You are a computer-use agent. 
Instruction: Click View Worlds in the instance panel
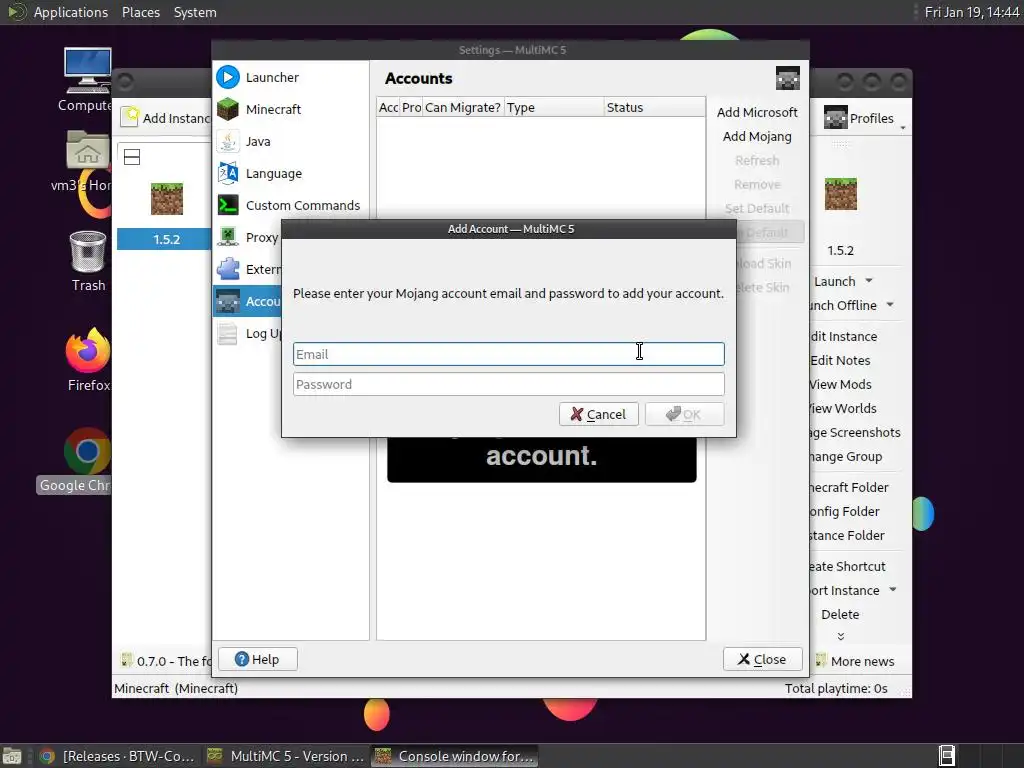[x=842, y=408]
